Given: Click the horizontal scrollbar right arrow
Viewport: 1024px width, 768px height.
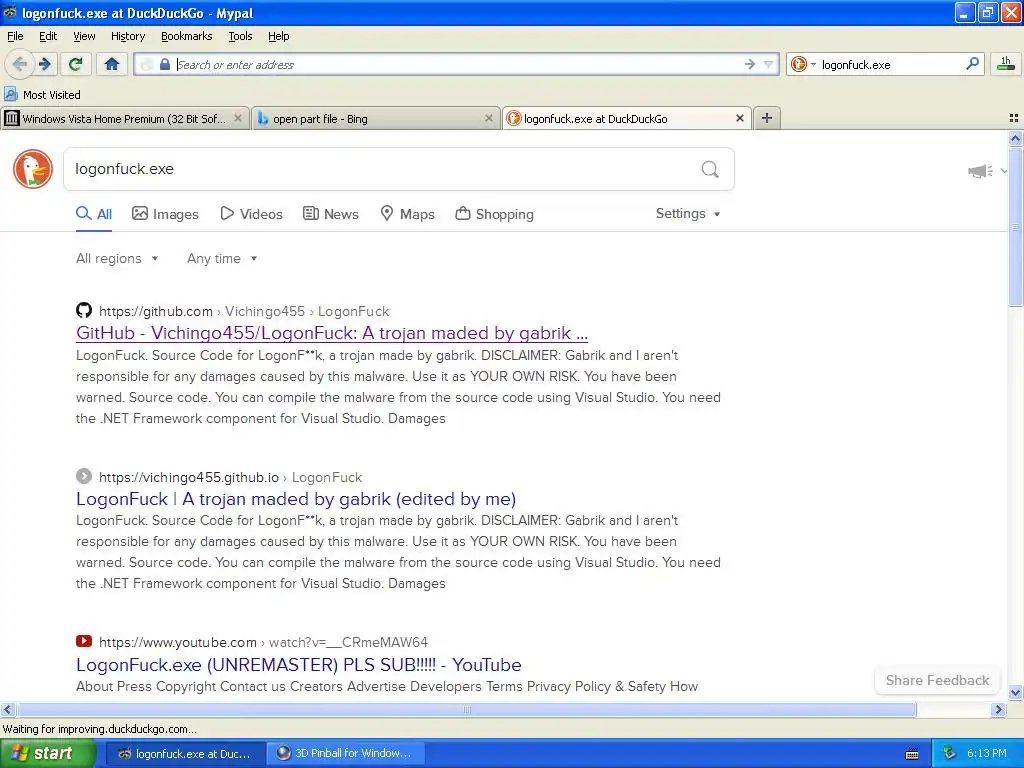Looking at the screenshot, I should click(998, 709).
